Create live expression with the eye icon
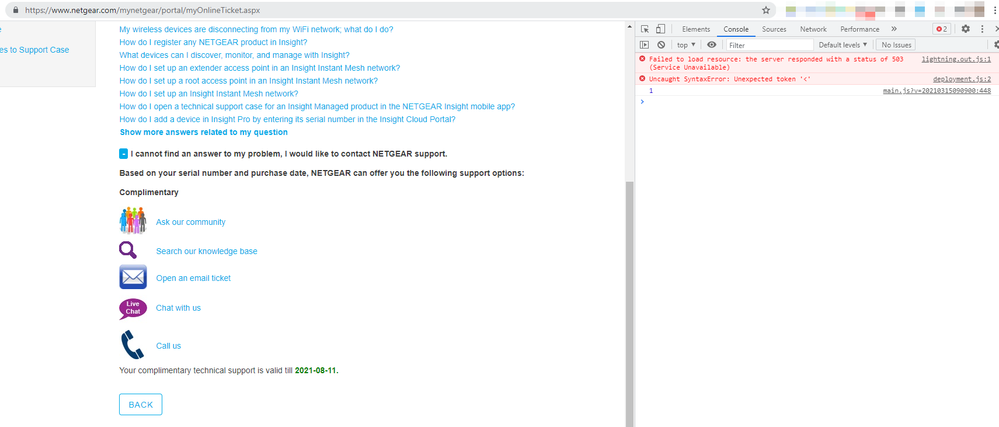 tap(712, 45)
